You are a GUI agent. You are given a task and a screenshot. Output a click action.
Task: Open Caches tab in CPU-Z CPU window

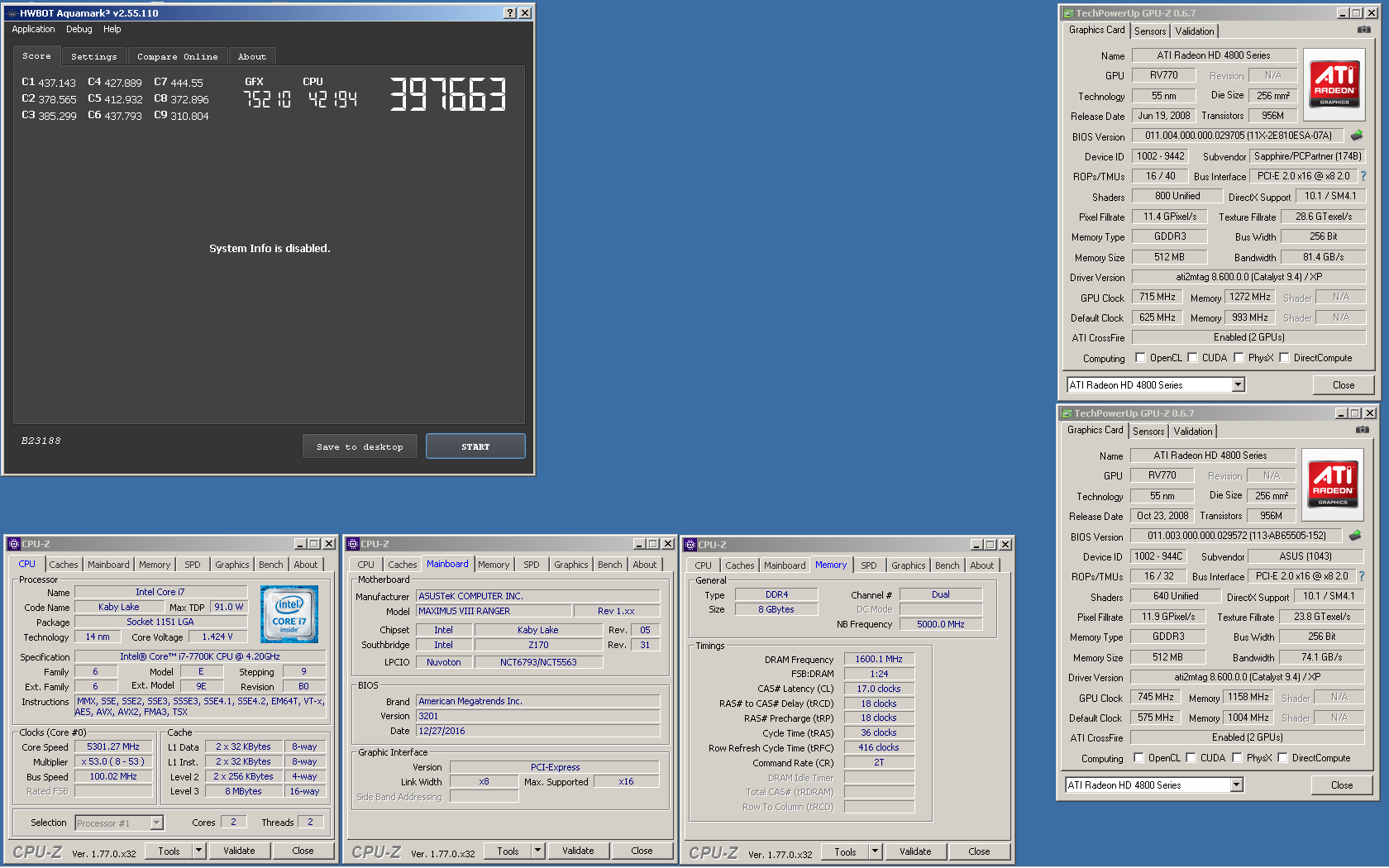pyautogui.click(x=64, y=565)
